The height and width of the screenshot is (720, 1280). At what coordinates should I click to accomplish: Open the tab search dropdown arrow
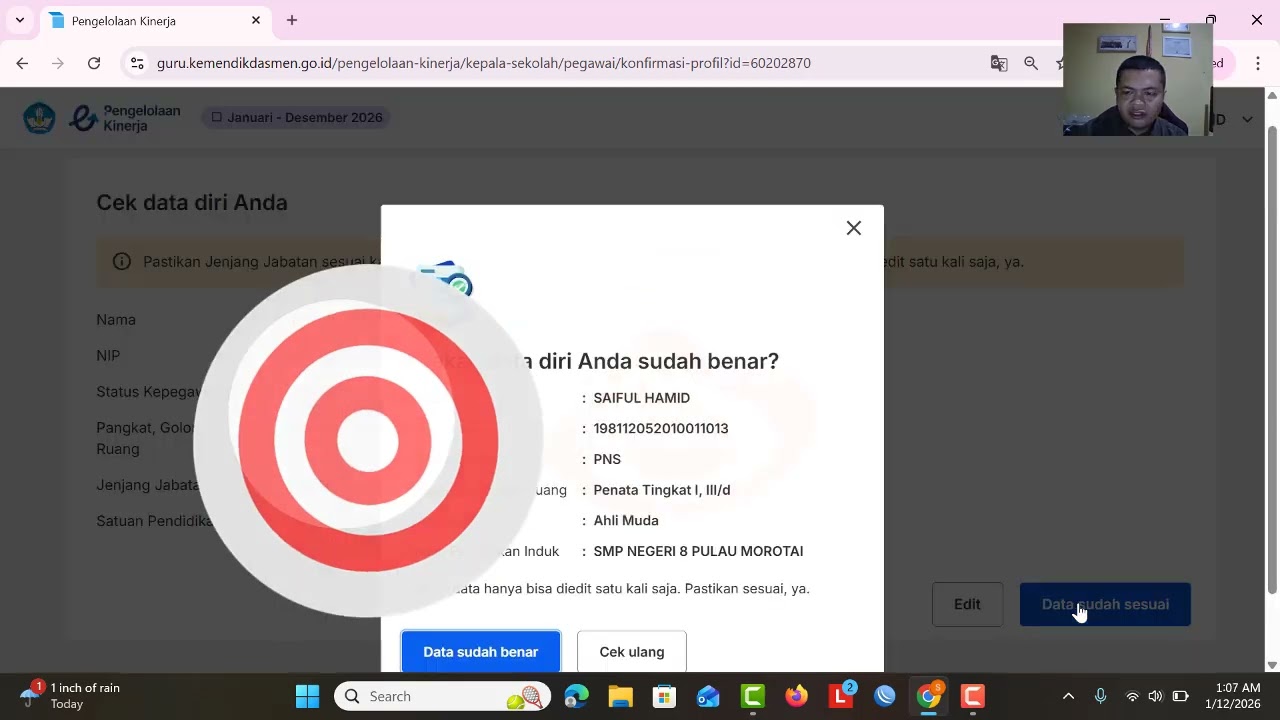tap(20, 20)
